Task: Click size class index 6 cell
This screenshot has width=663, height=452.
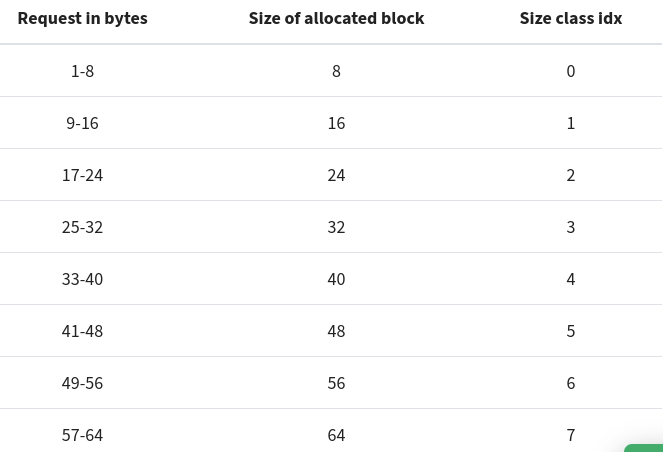Action: [x=571, y=383]
